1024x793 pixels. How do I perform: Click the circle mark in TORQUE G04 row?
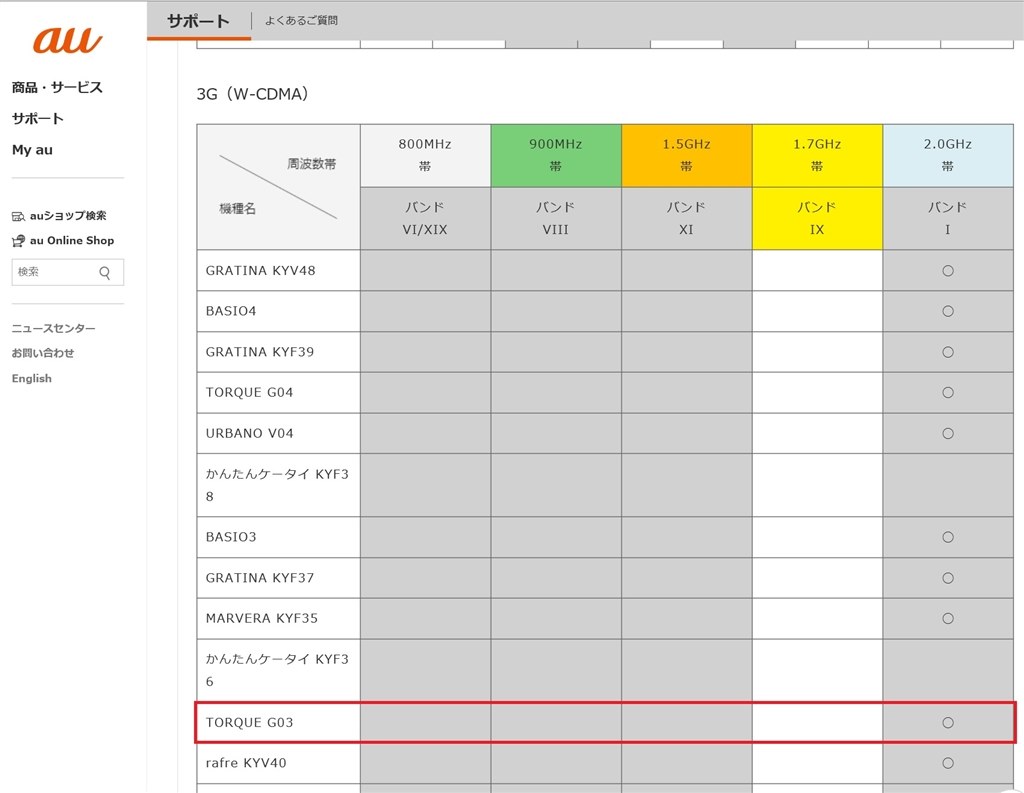pyautogui.click(x=948, y=393)
